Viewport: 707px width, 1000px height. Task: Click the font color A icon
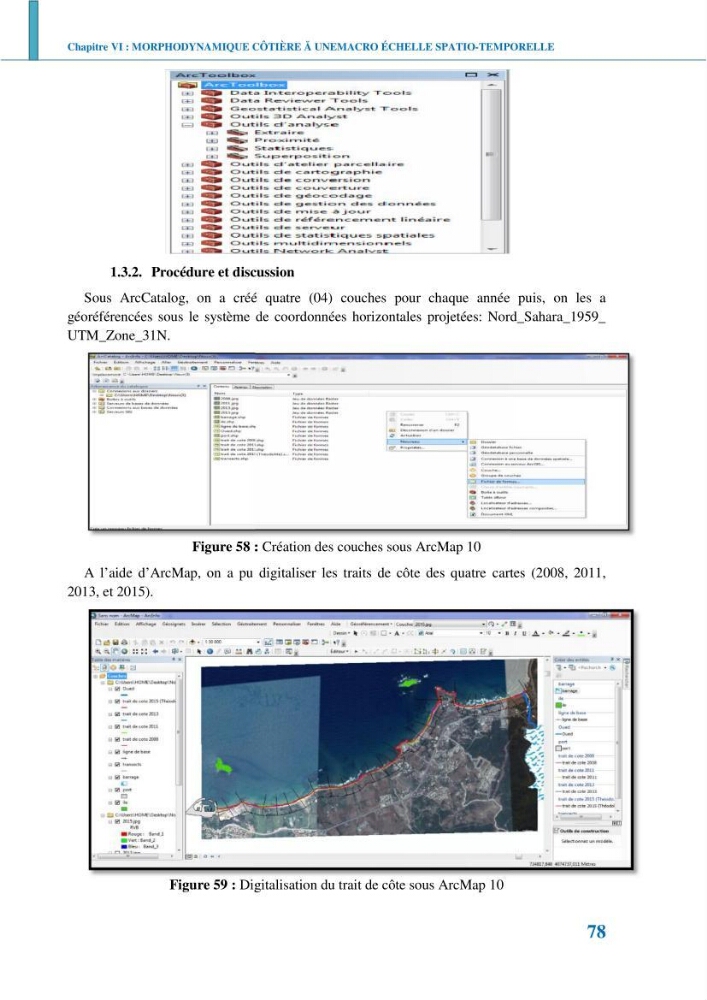[536, 633]
